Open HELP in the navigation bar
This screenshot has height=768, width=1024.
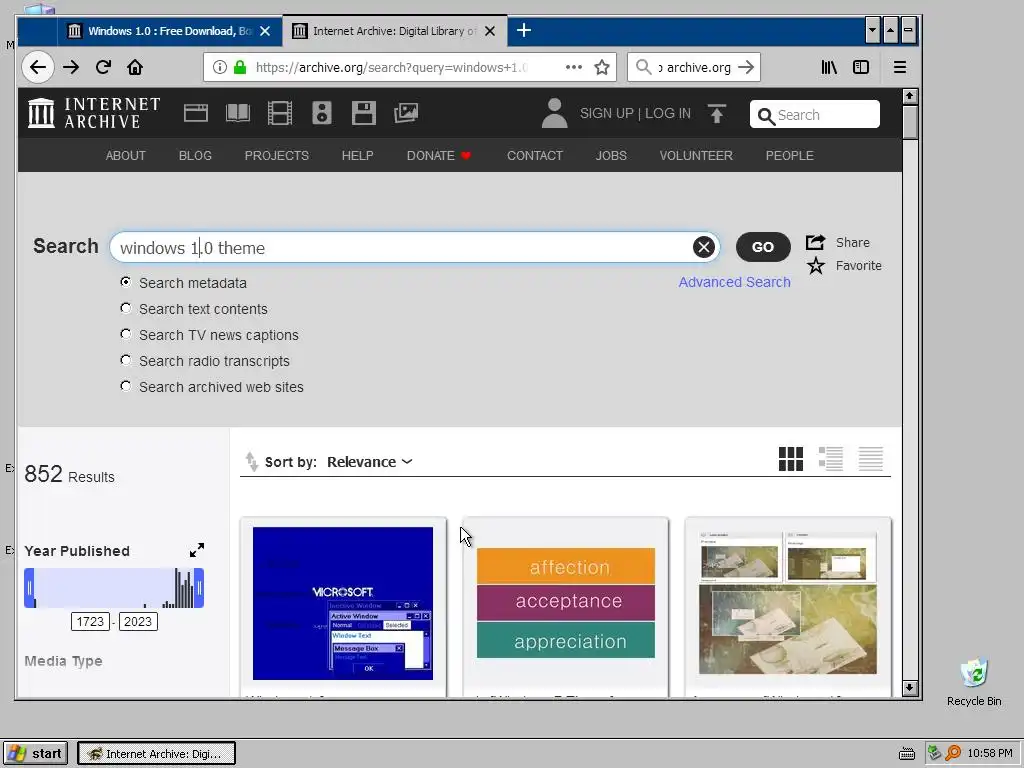point(357,155)
